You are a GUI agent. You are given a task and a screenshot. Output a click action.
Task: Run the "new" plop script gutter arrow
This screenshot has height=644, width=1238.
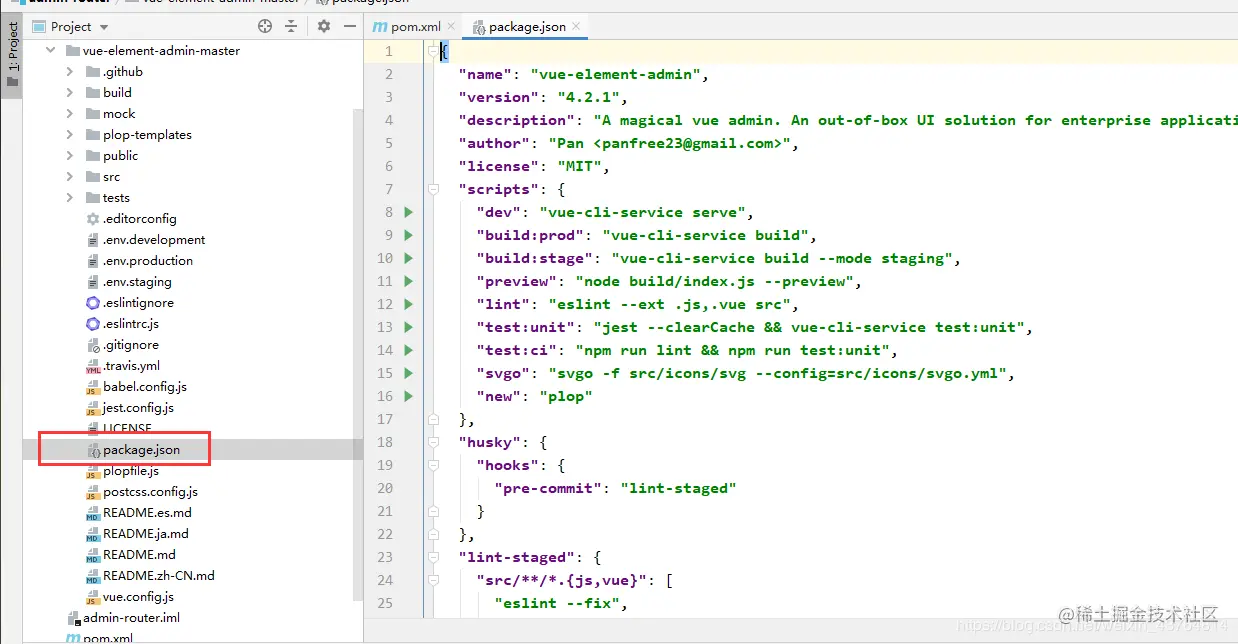pyautogui.click(x=408, y=396)
